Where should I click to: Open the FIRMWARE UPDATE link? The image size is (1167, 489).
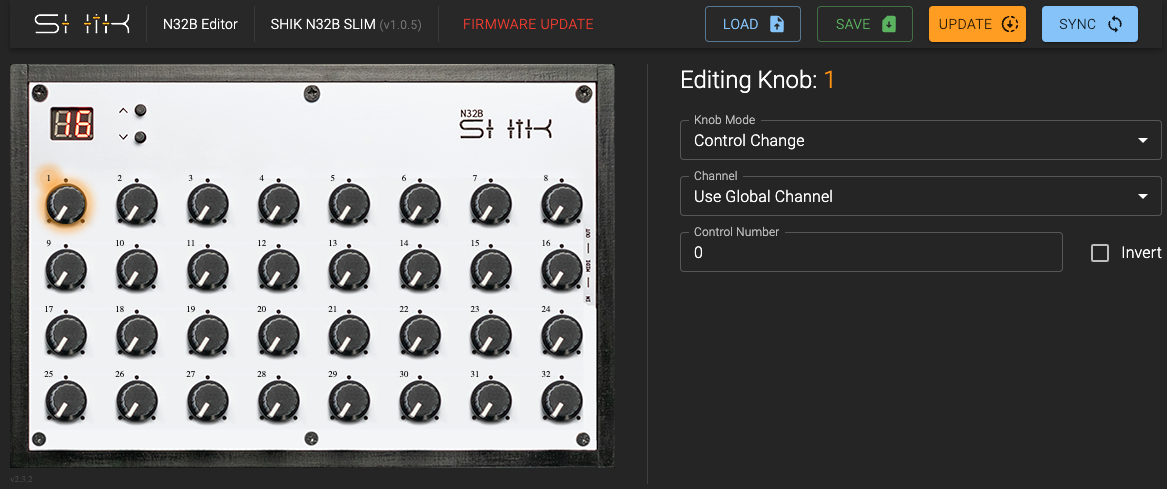pos(528,25)
